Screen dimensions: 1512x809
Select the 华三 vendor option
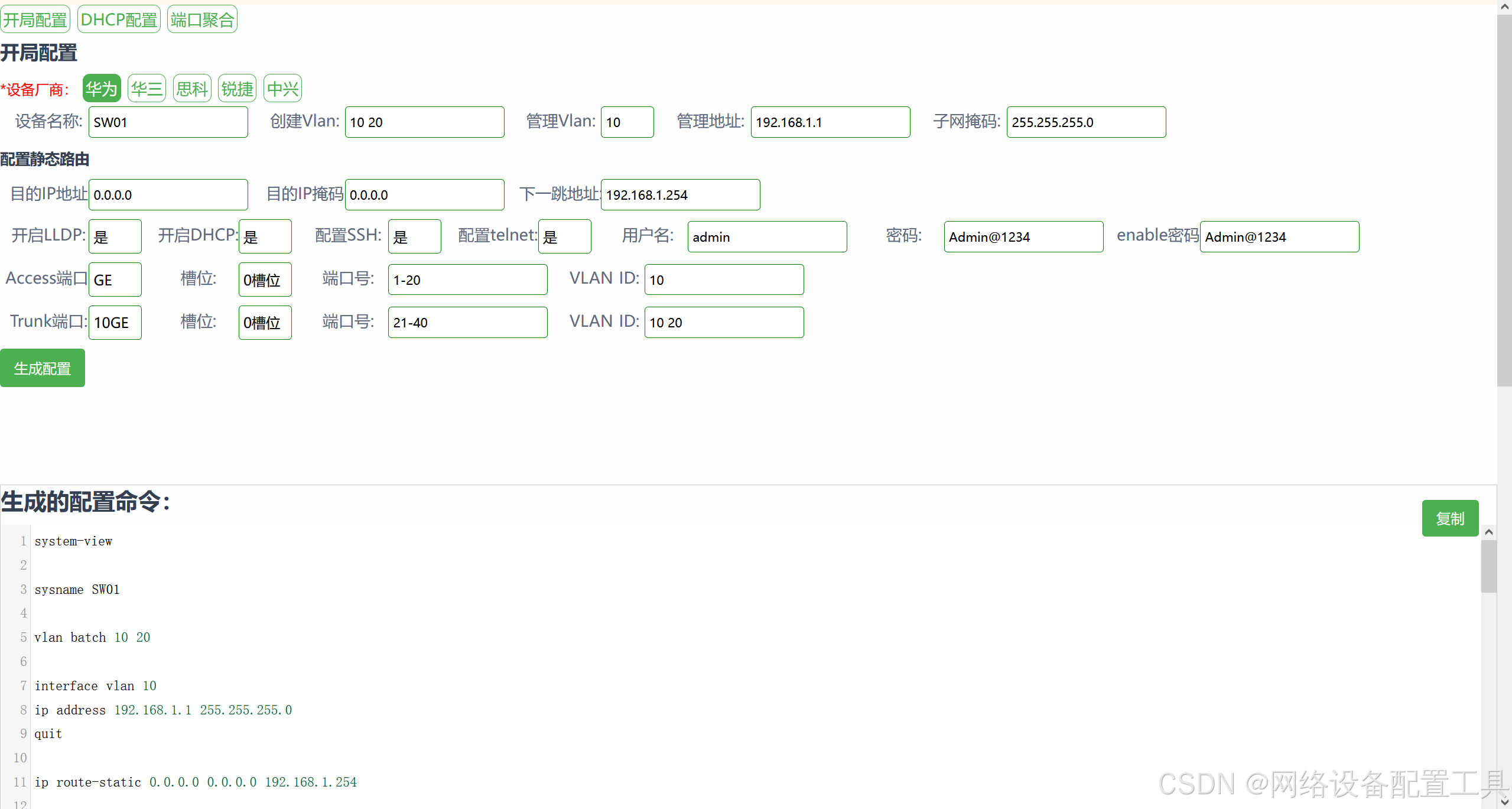pyautogui.click(x=147, y=89)
